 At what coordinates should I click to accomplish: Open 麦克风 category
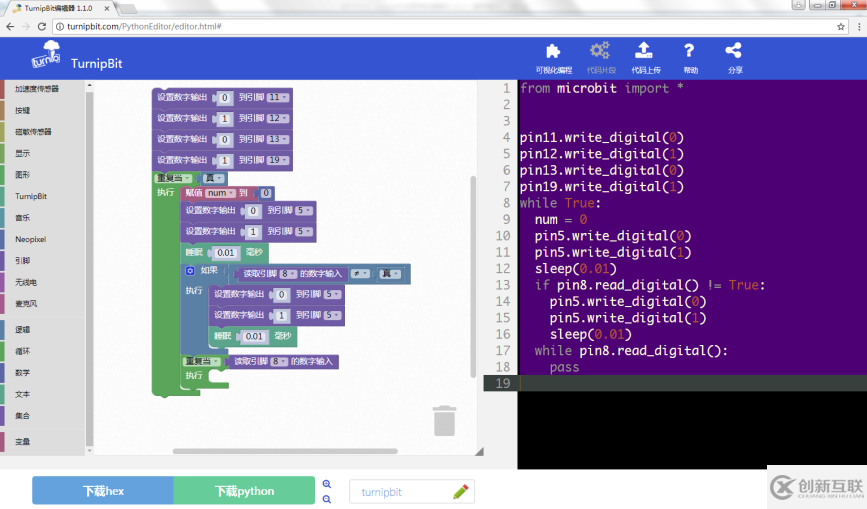(x=26, y=304)
